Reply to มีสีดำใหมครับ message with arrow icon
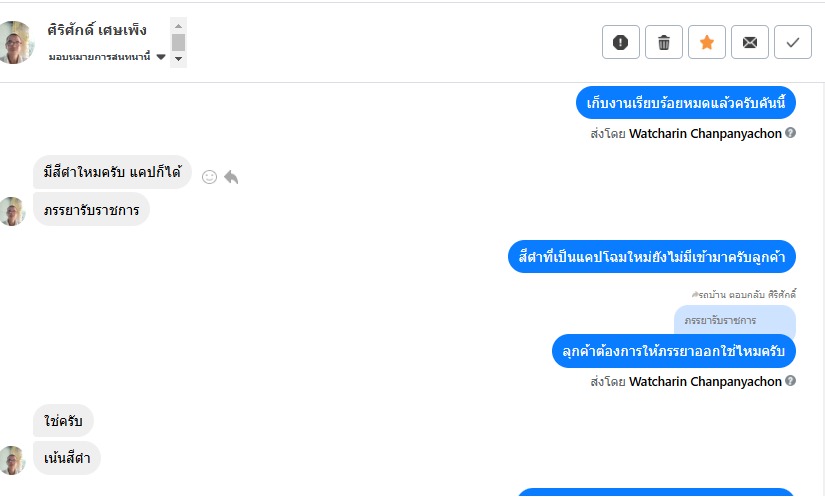 pyautogui.click(x=231, y=177)
